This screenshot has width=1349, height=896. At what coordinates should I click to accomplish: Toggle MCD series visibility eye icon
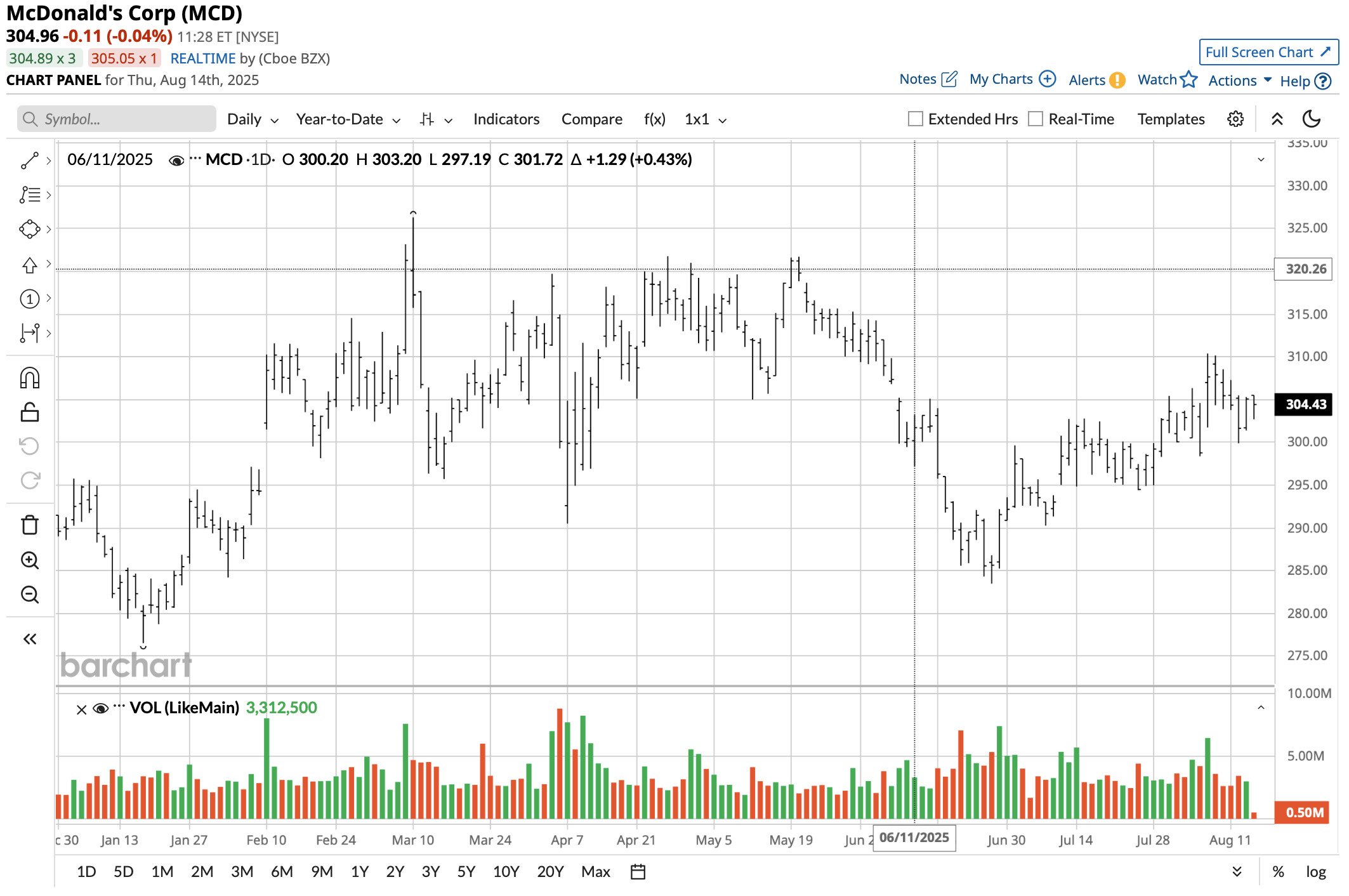coord(176,161)
